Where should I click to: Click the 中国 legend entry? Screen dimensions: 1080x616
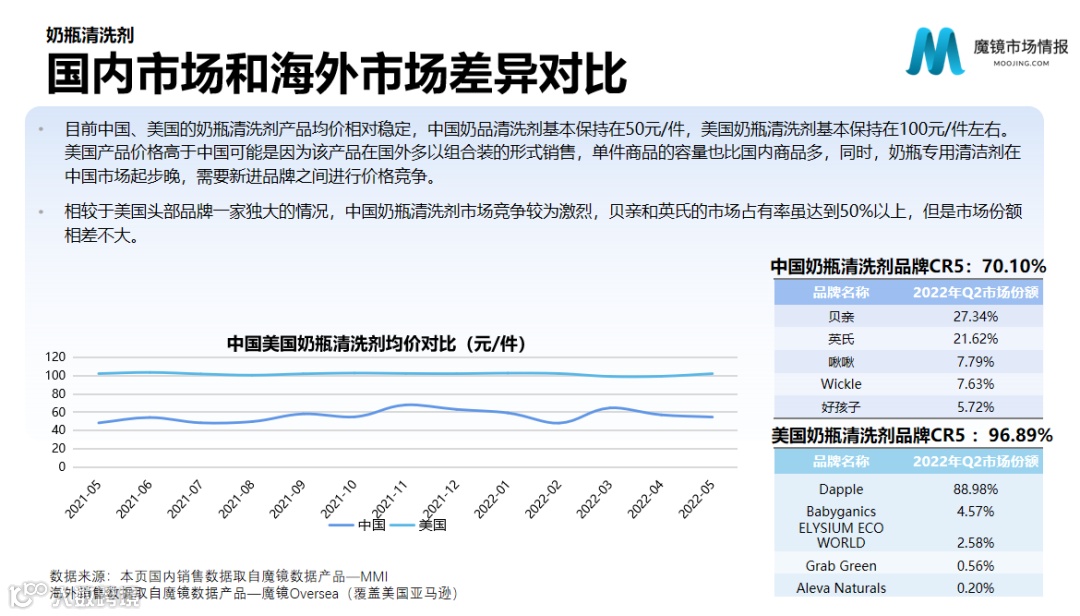357,525
